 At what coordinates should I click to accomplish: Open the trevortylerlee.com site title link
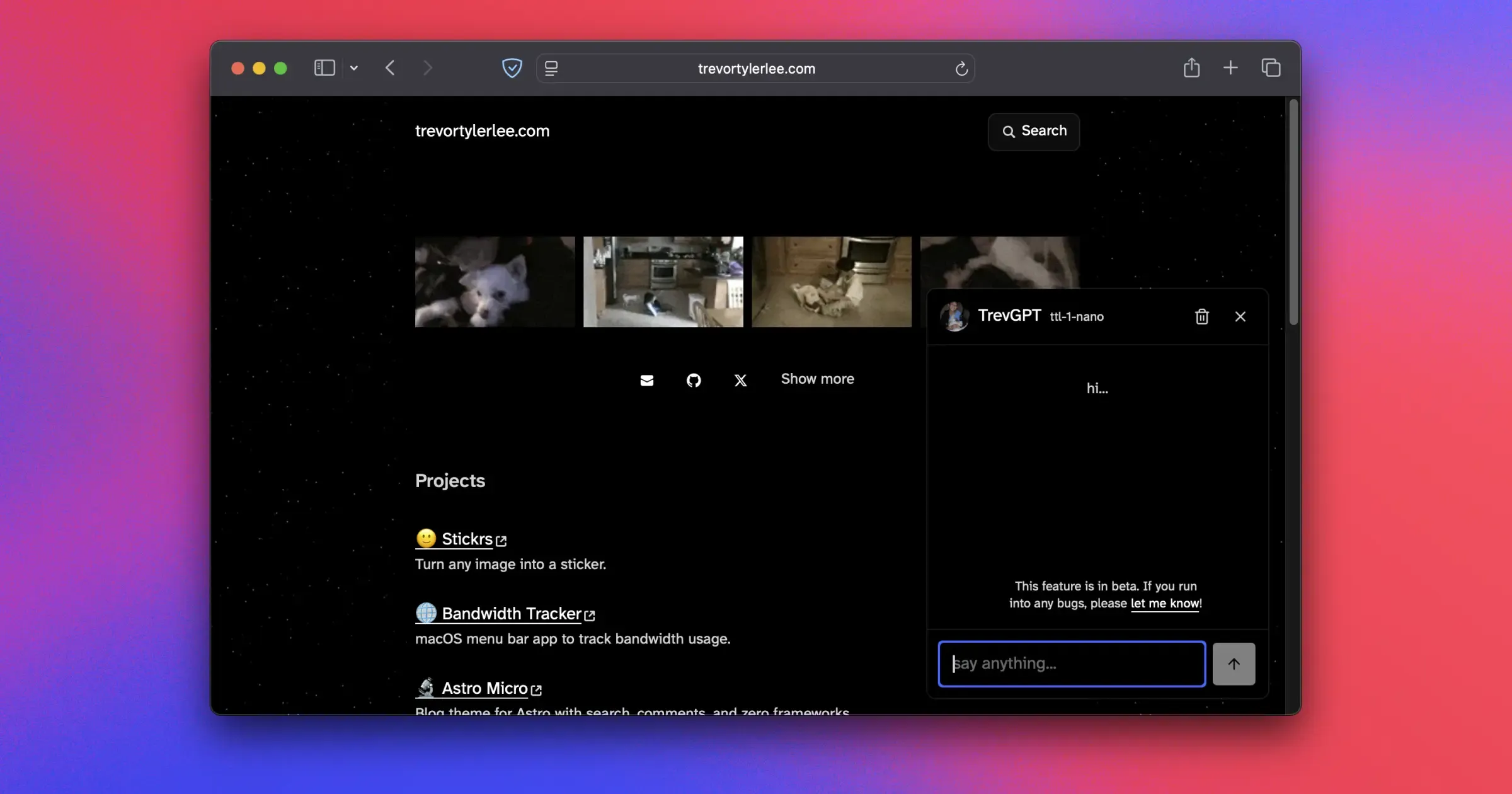pyautogui.click(x=482, y=131)
